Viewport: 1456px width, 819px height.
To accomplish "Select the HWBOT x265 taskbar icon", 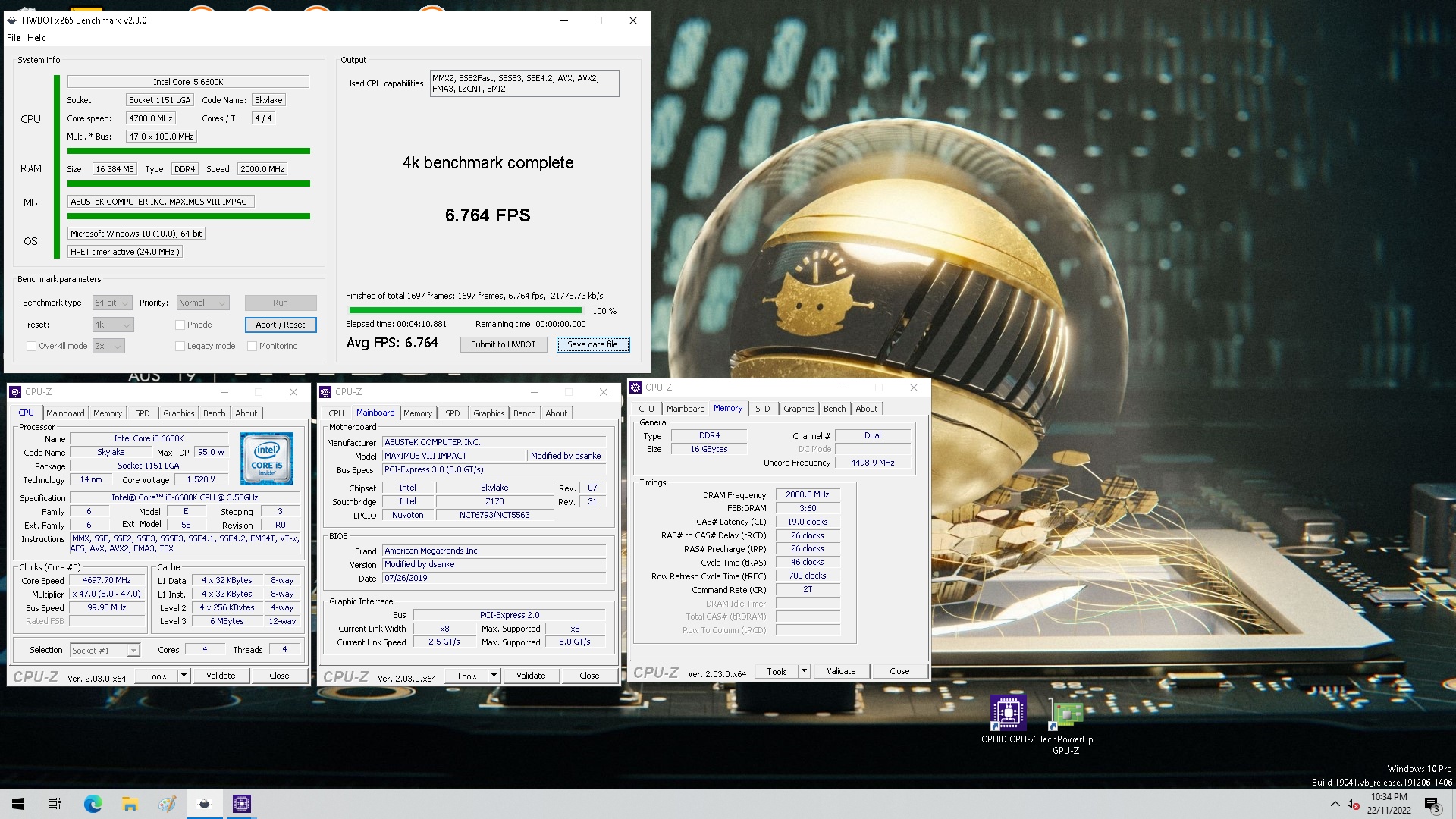I will coord(204,804).
